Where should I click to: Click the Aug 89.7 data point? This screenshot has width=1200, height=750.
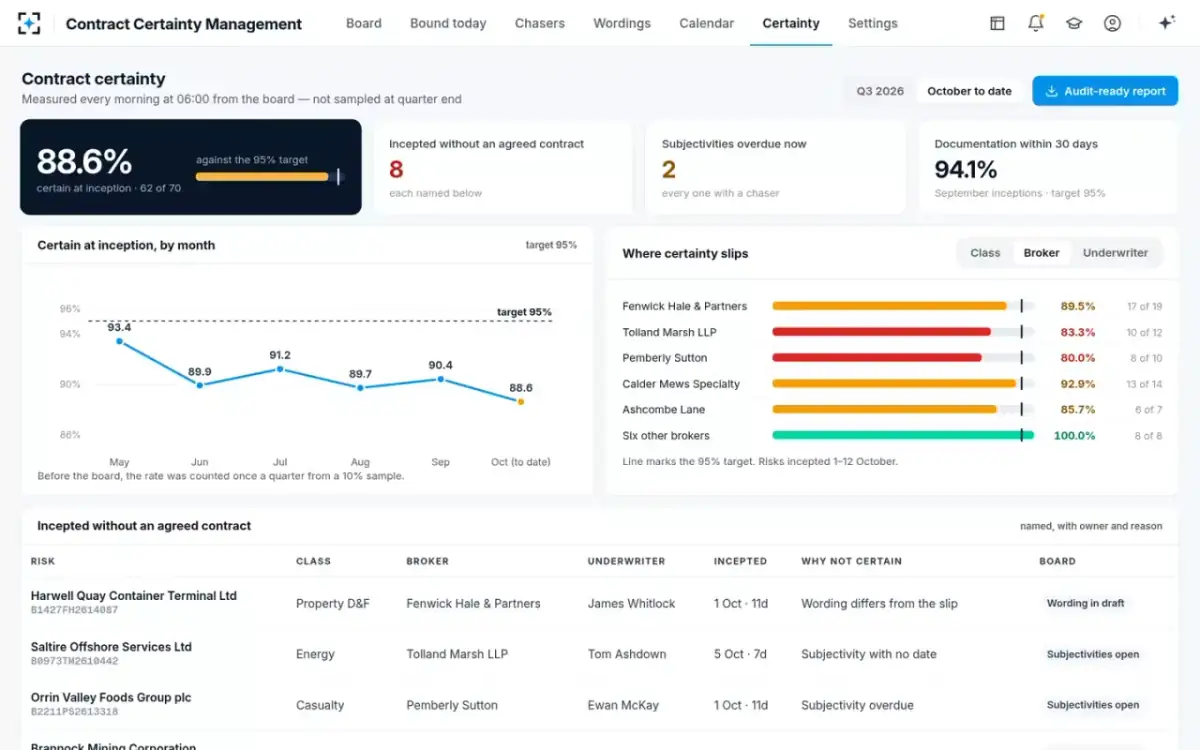tap(360, 387)
